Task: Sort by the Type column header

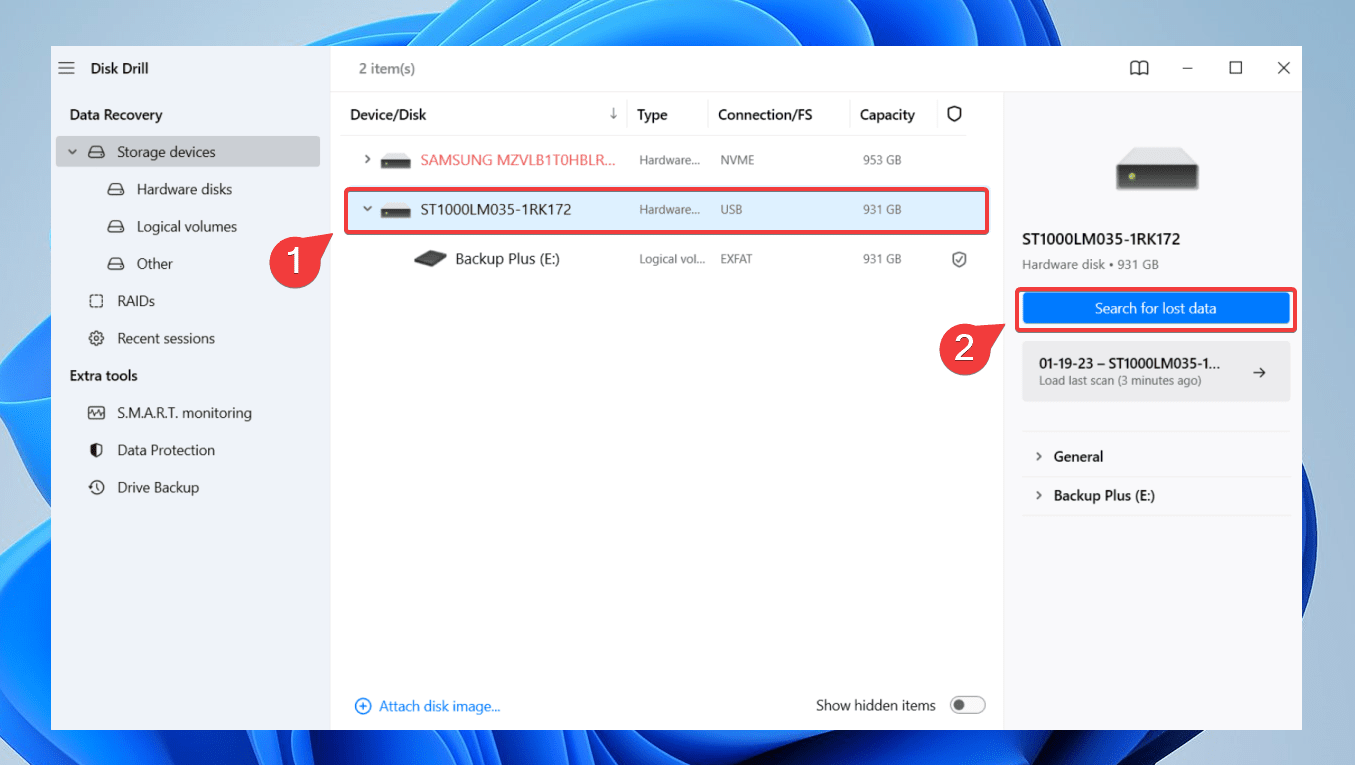Action: 652,115
